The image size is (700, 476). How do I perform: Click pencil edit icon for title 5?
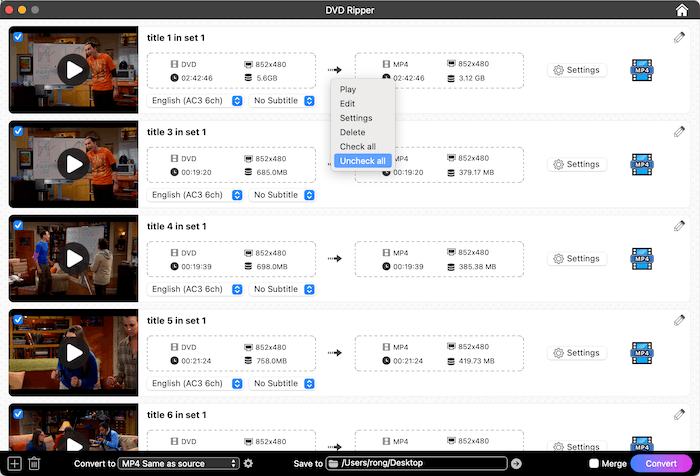tap(680, 320)
